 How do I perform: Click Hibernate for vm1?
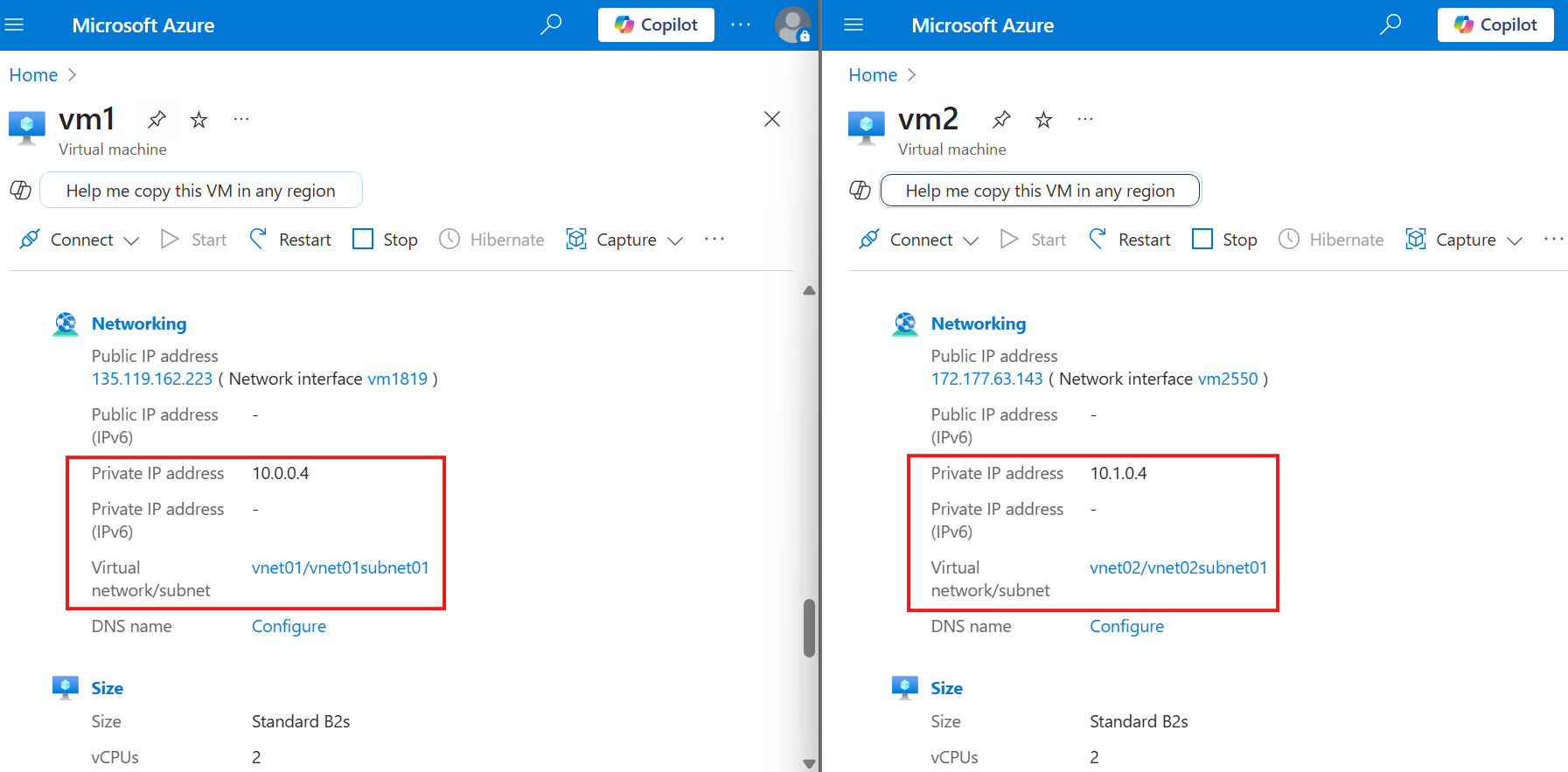tap(491, 240)
